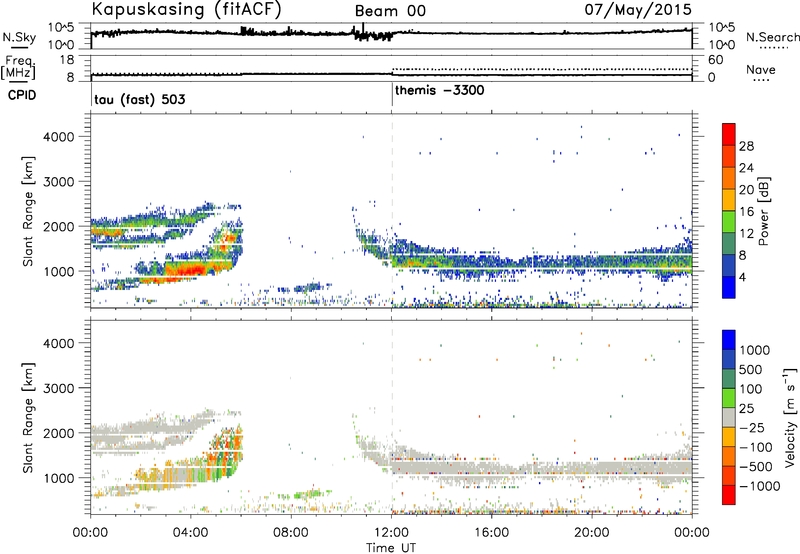
Task: Click the 'Kapuskasing (fitACF)' title text
Action: point(186,9)
